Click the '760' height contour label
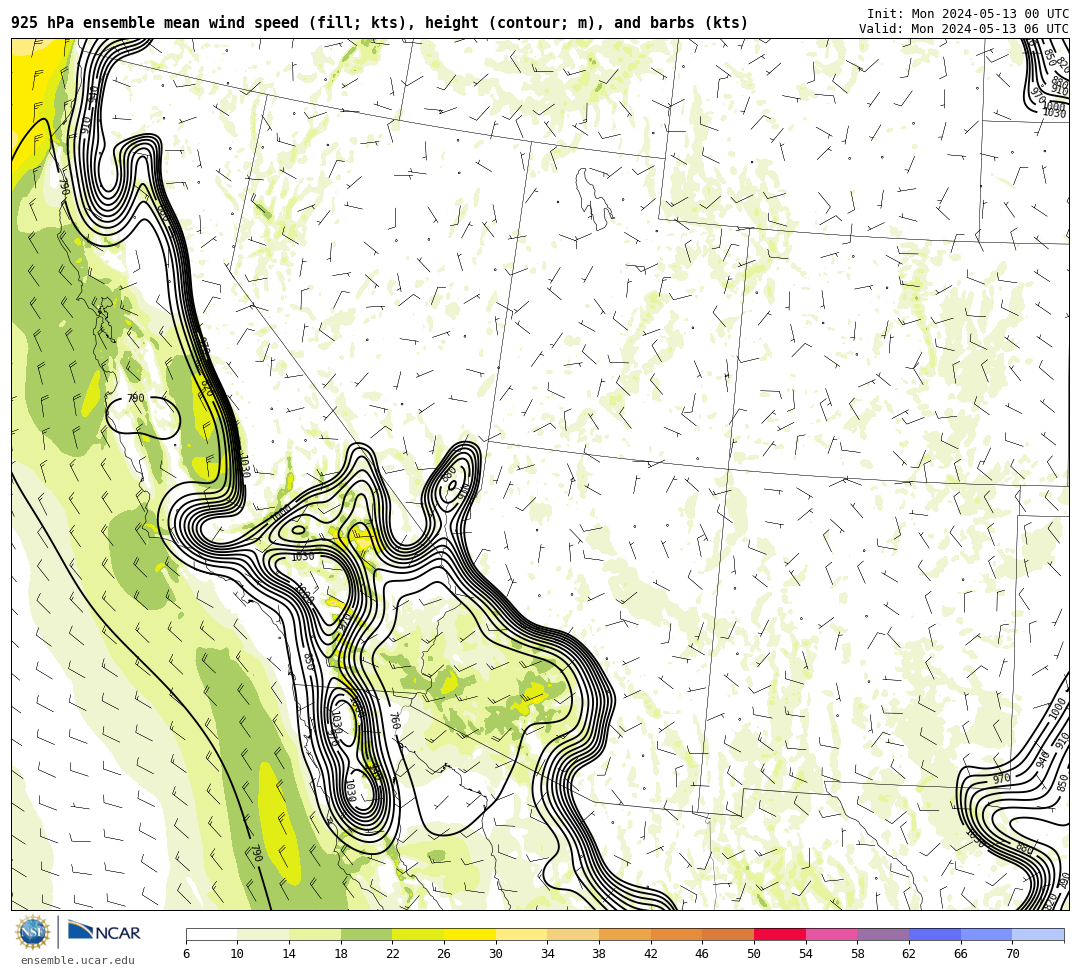Screen dimensions: 1080x973 pyautogui.click(x=395, y=721)
